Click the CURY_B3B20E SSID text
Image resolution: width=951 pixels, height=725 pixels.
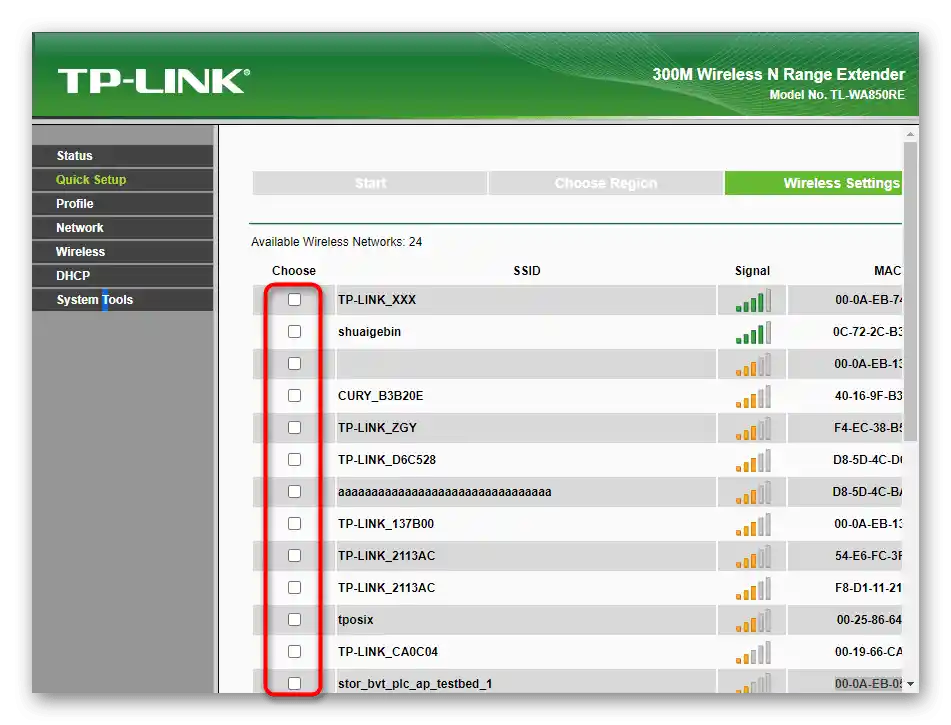[x=380, y=396]
